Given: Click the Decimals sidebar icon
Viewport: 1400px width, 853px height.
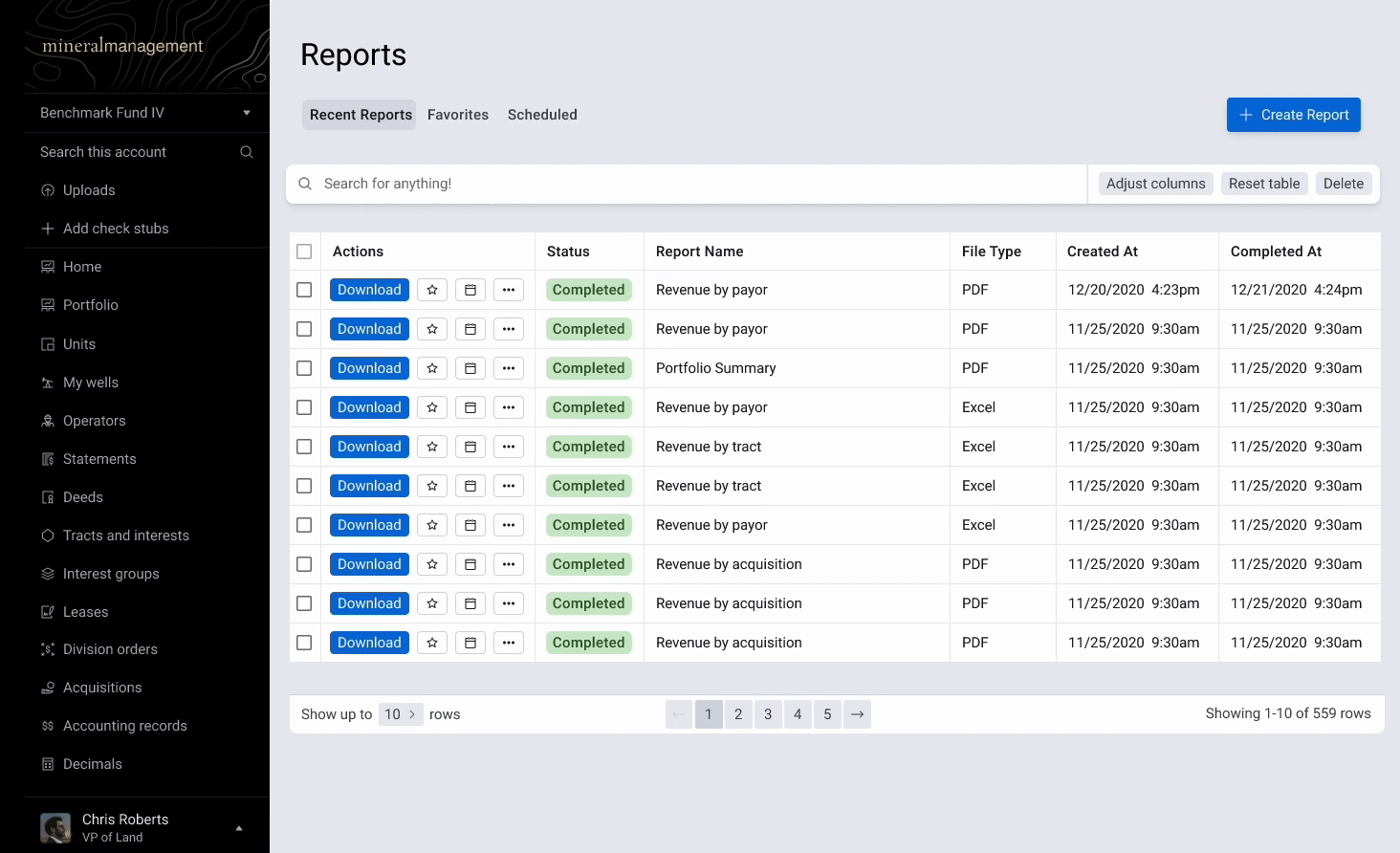Looking at the screenshot, I should point(48,764).
